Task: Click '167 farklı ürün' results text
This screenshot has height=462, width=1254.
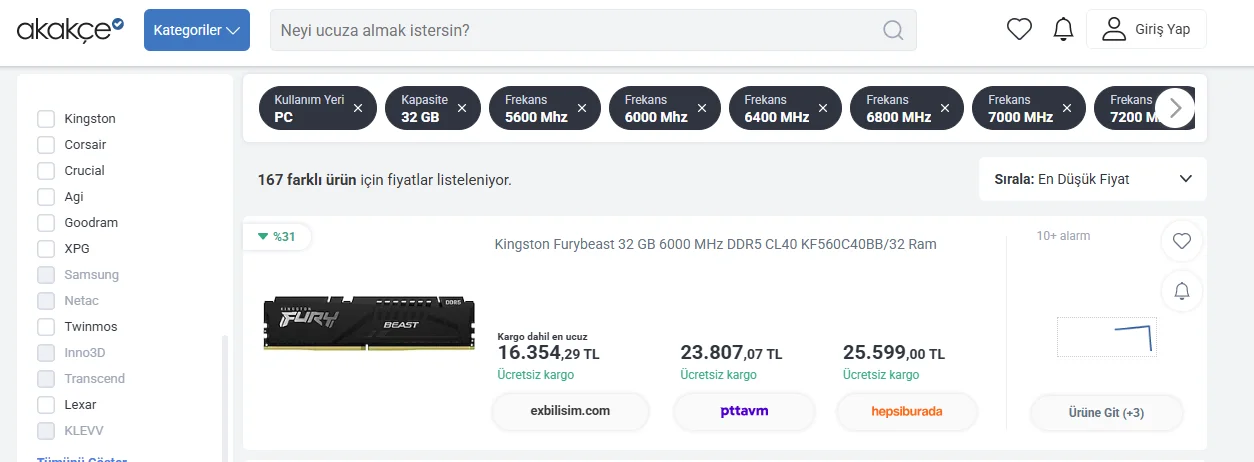Action: [x=307, y=180]
